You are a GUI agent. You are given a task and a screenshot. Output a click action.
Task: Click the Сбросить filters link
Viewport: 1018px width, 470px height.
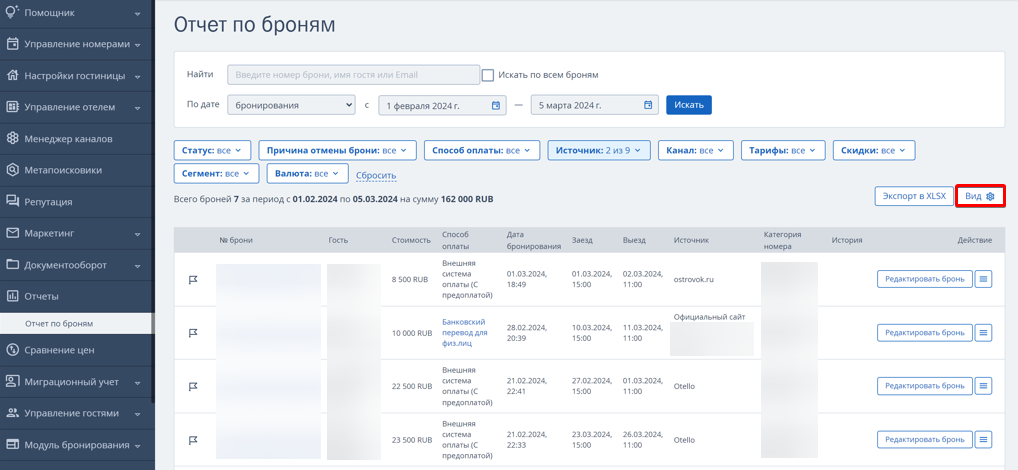(376, 175)
